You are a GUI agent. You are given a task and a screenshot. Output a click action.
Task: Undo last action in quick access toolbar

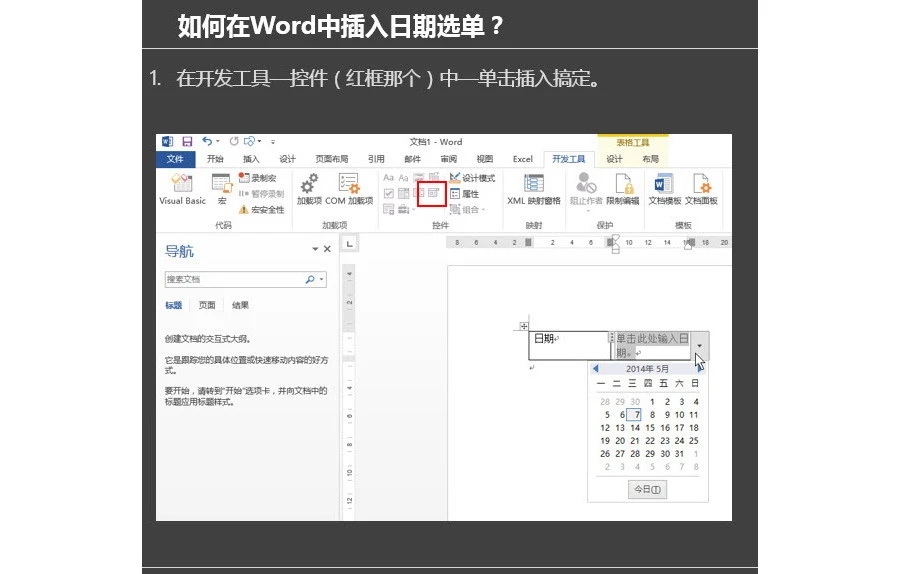pyautogui.click(x=207, y=141)
